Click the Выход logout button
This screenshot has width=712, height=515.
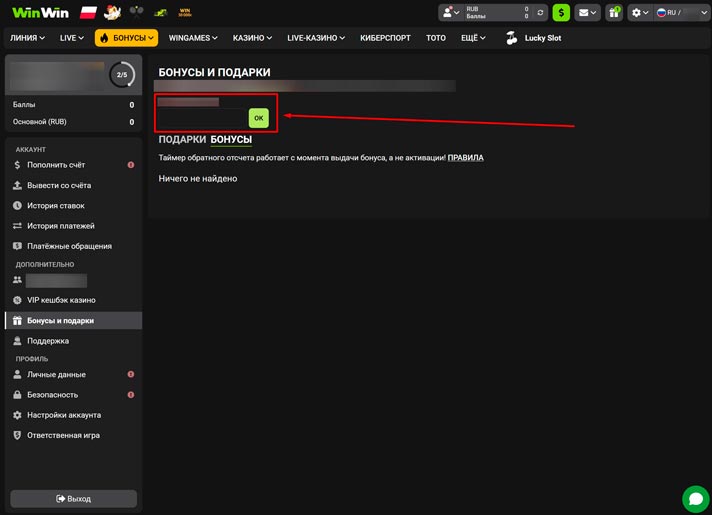(74, 499)
